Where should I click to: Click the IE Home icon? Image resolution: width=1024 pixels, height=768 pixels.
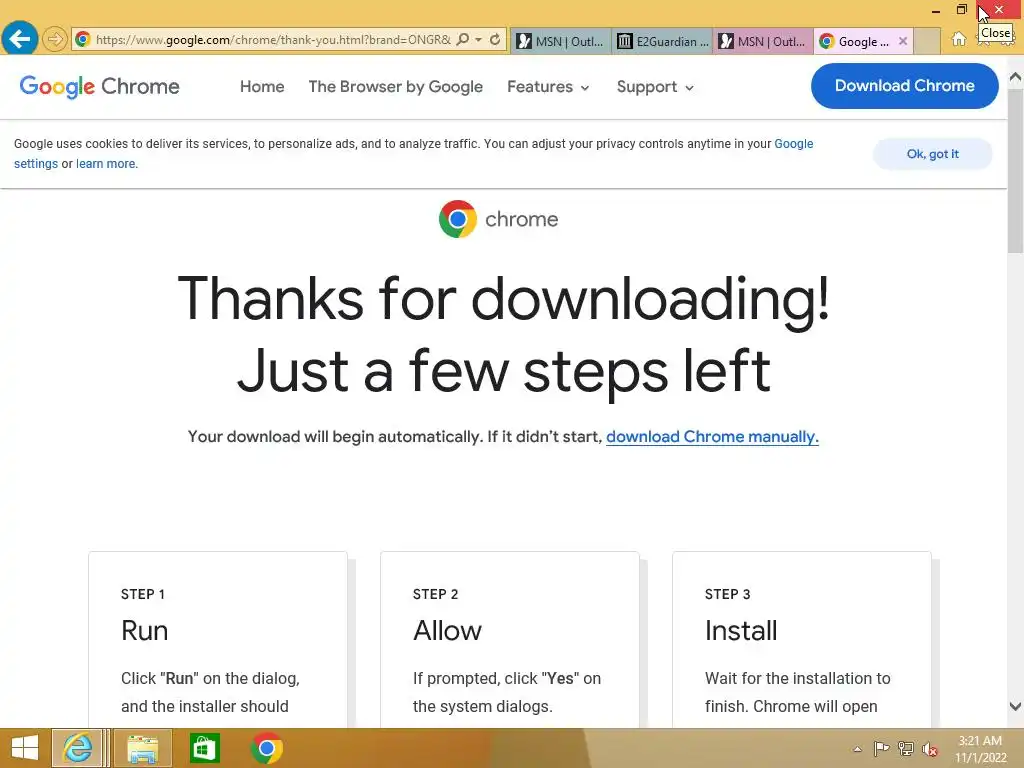pyautogui.click(x=959, y=39)
